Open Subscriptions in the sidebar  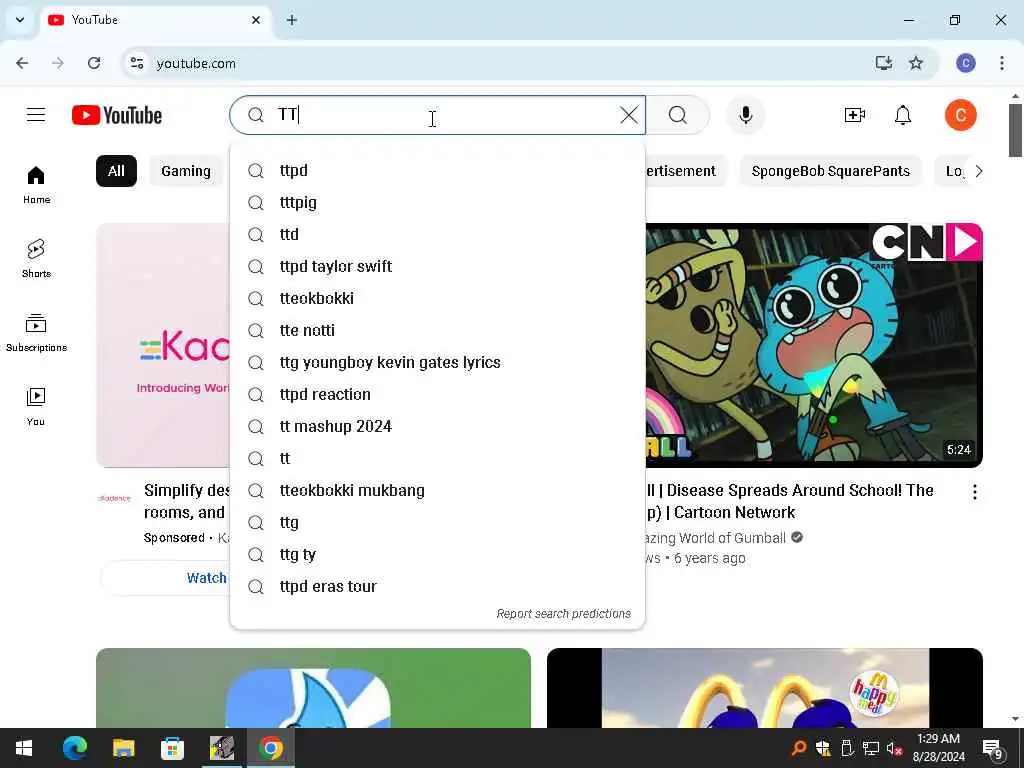[36, 332]
